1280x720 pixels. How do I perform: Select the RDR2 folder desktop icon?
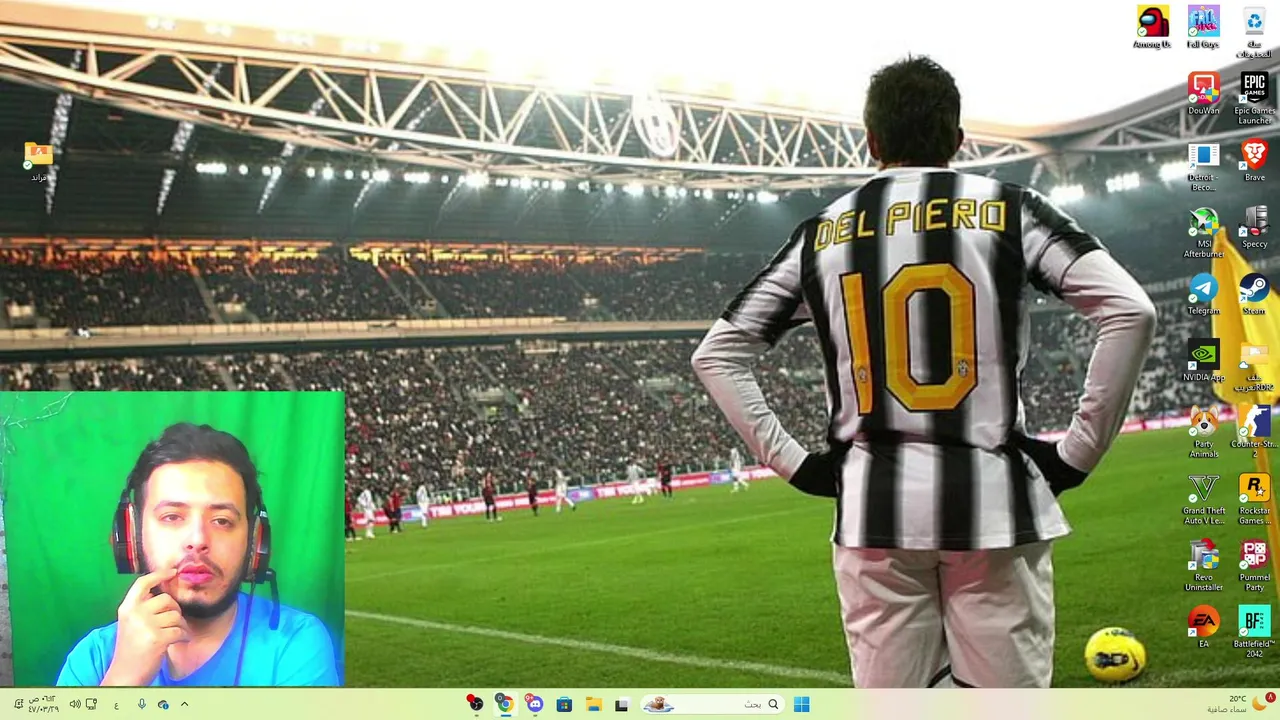coord(1254,367)
